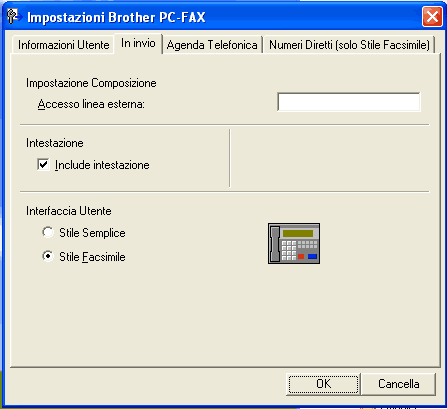The width and height of the screenshot is (447, 409).
Task: Select the Stile Semplice radio button
Action: (x=48, y=232)
